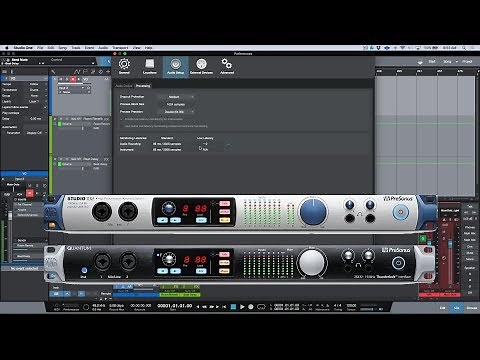This screenshot has width=480, height=360.
Task: Open the Advanced preferences gears icon
Action: 227,67
